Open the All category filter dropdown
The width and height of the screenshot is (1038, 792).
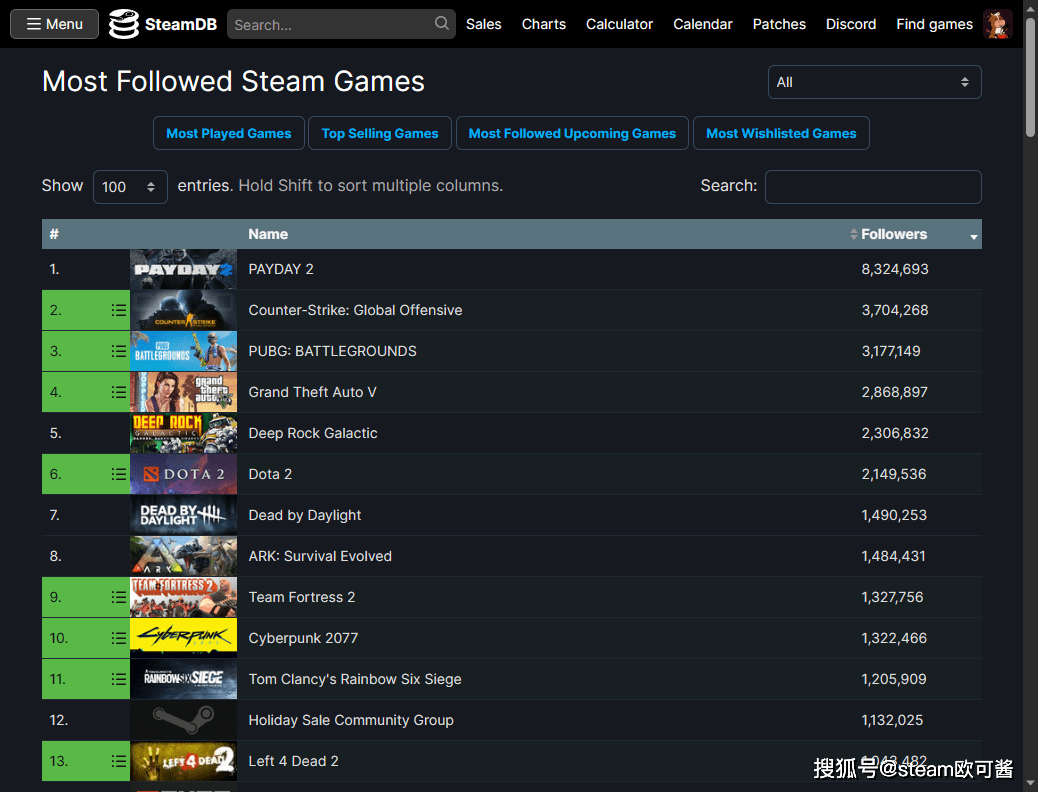coord(873,81)
